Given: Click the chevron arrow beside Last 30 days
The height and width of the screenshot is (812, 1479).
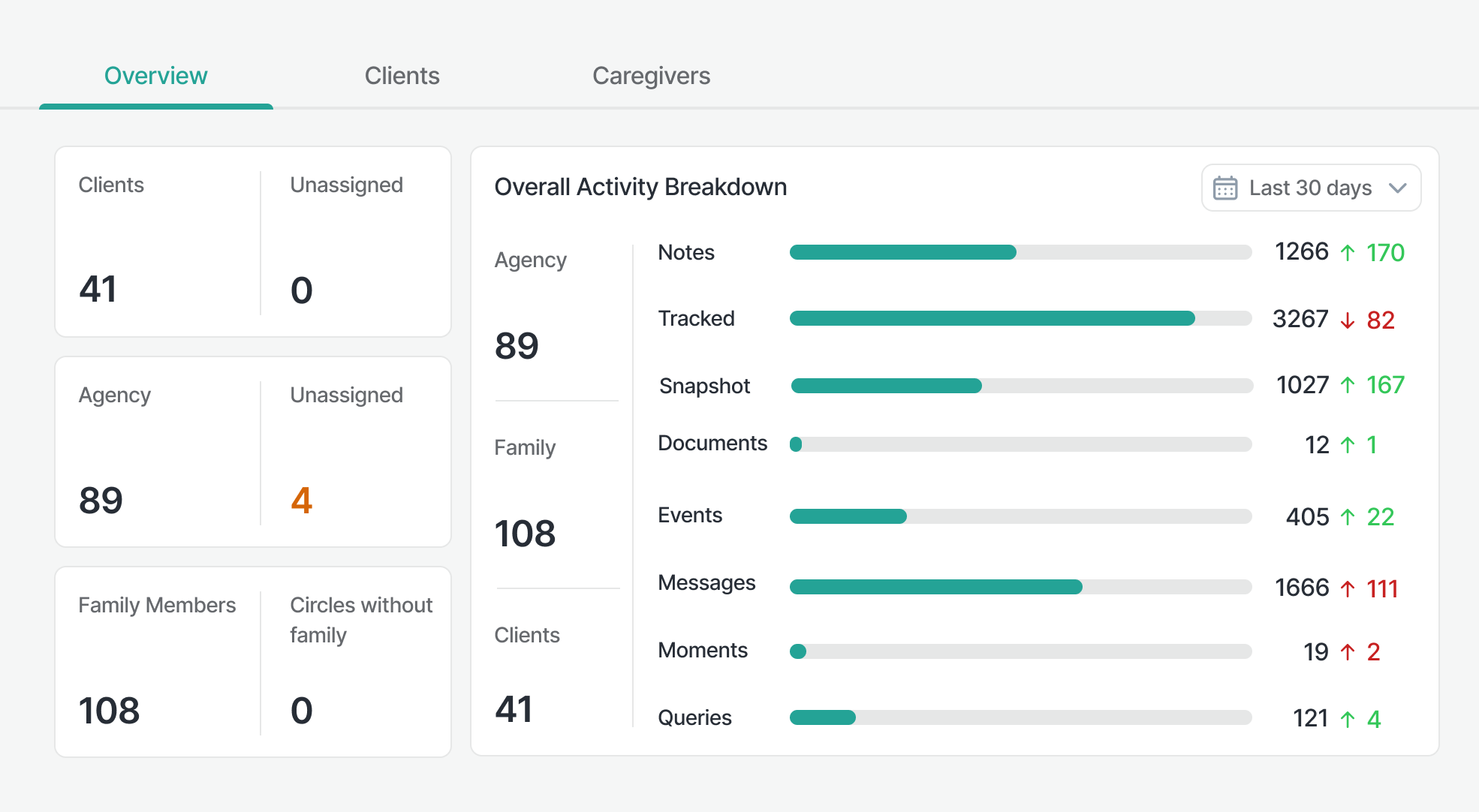Looking at the screenshot, I should click(1397, 188).
